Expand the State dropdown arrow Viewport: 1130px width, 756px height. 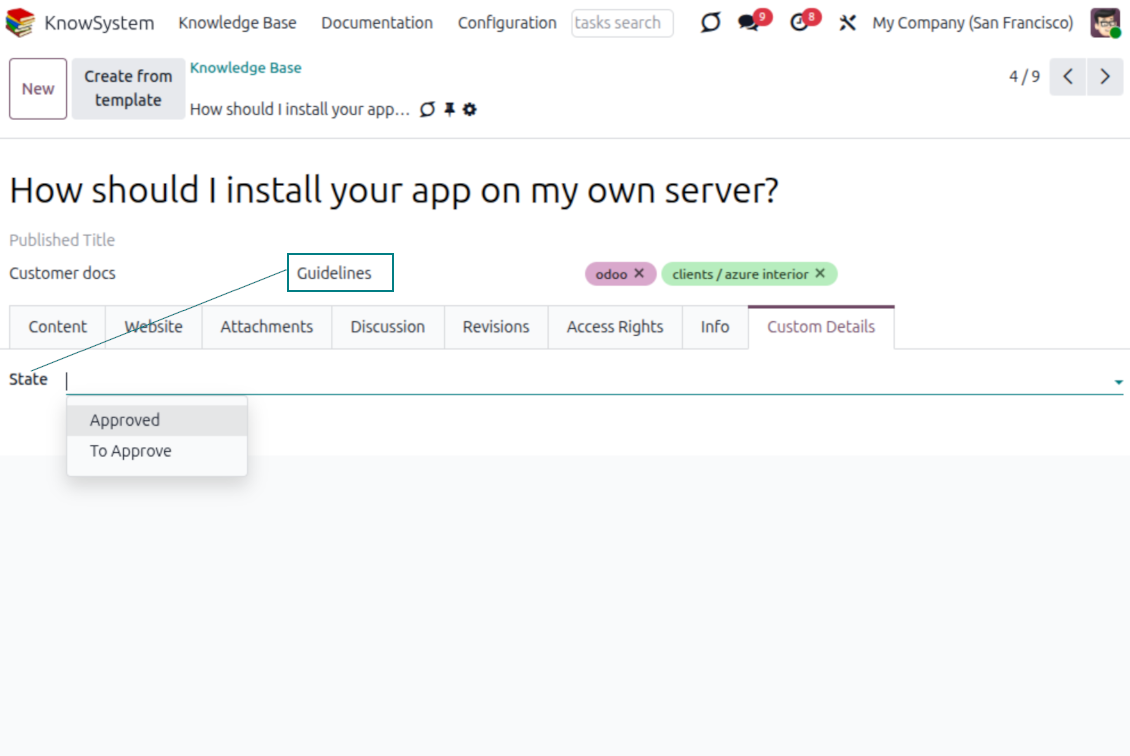[1118, 382]
